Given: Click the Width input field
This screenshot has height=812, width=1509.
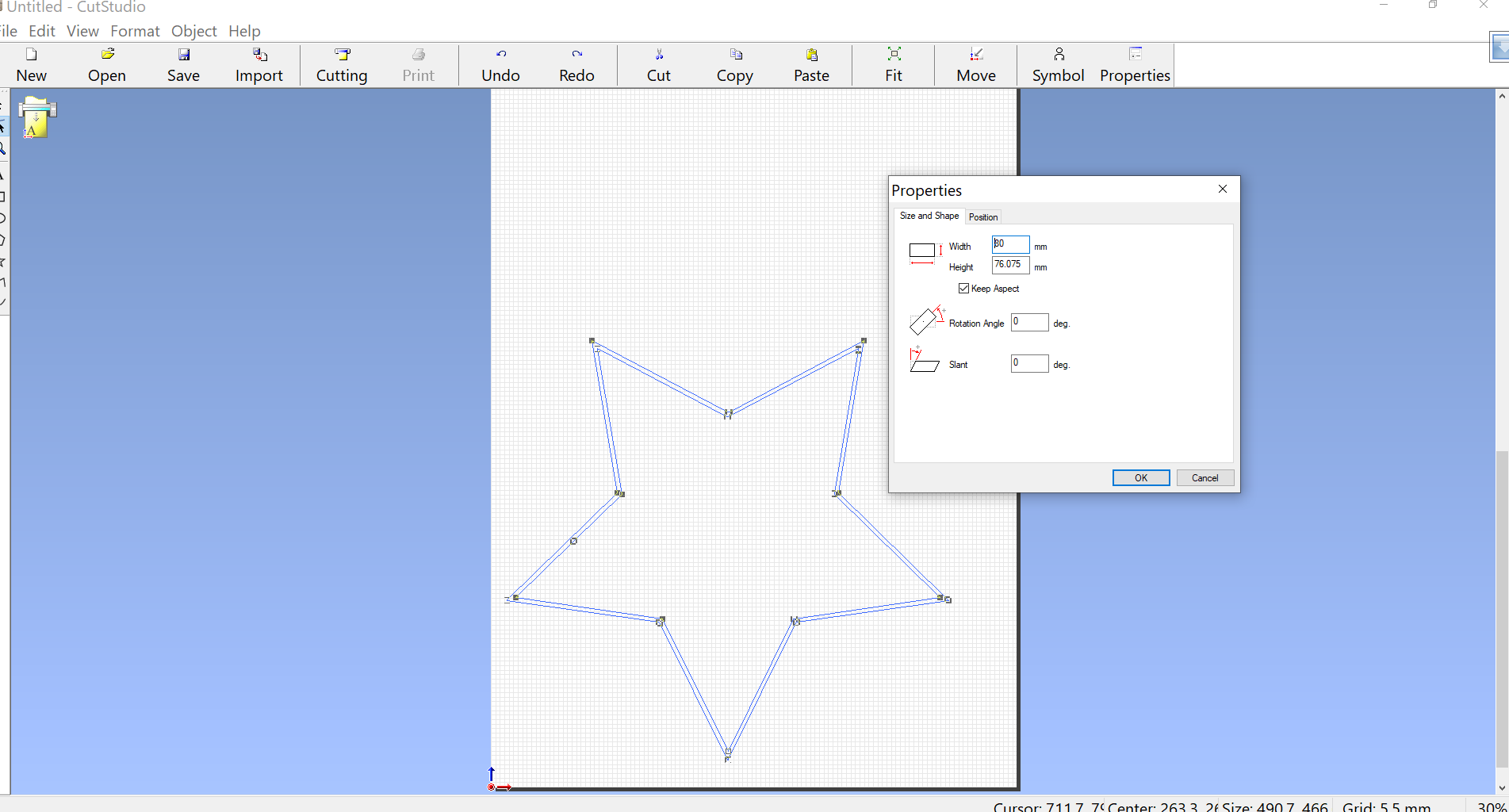Looking at the screenshot, I should (x=1010, y=244).
